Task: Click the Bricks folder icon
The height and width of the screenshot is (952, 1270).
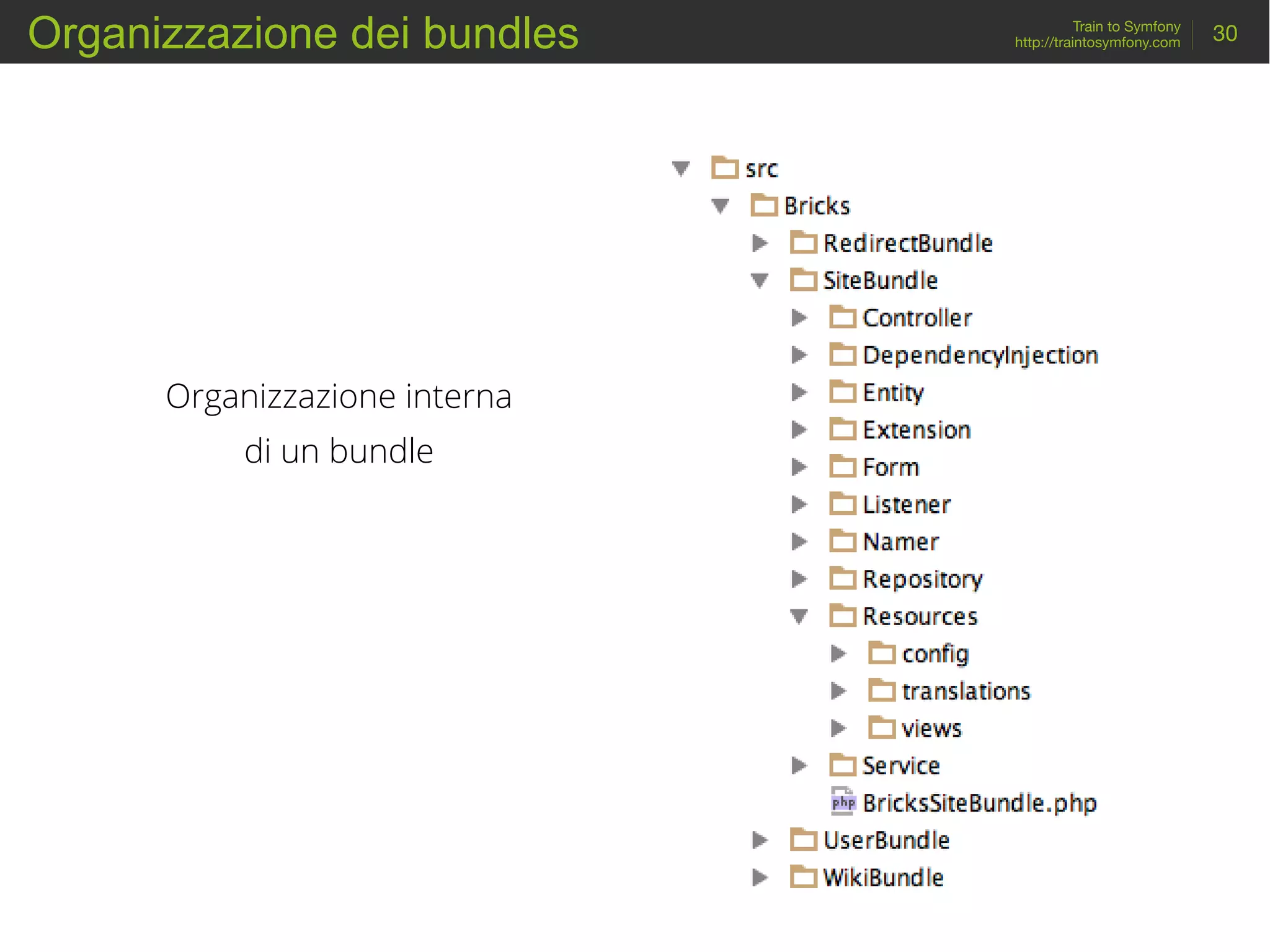Action: (764, 205)
